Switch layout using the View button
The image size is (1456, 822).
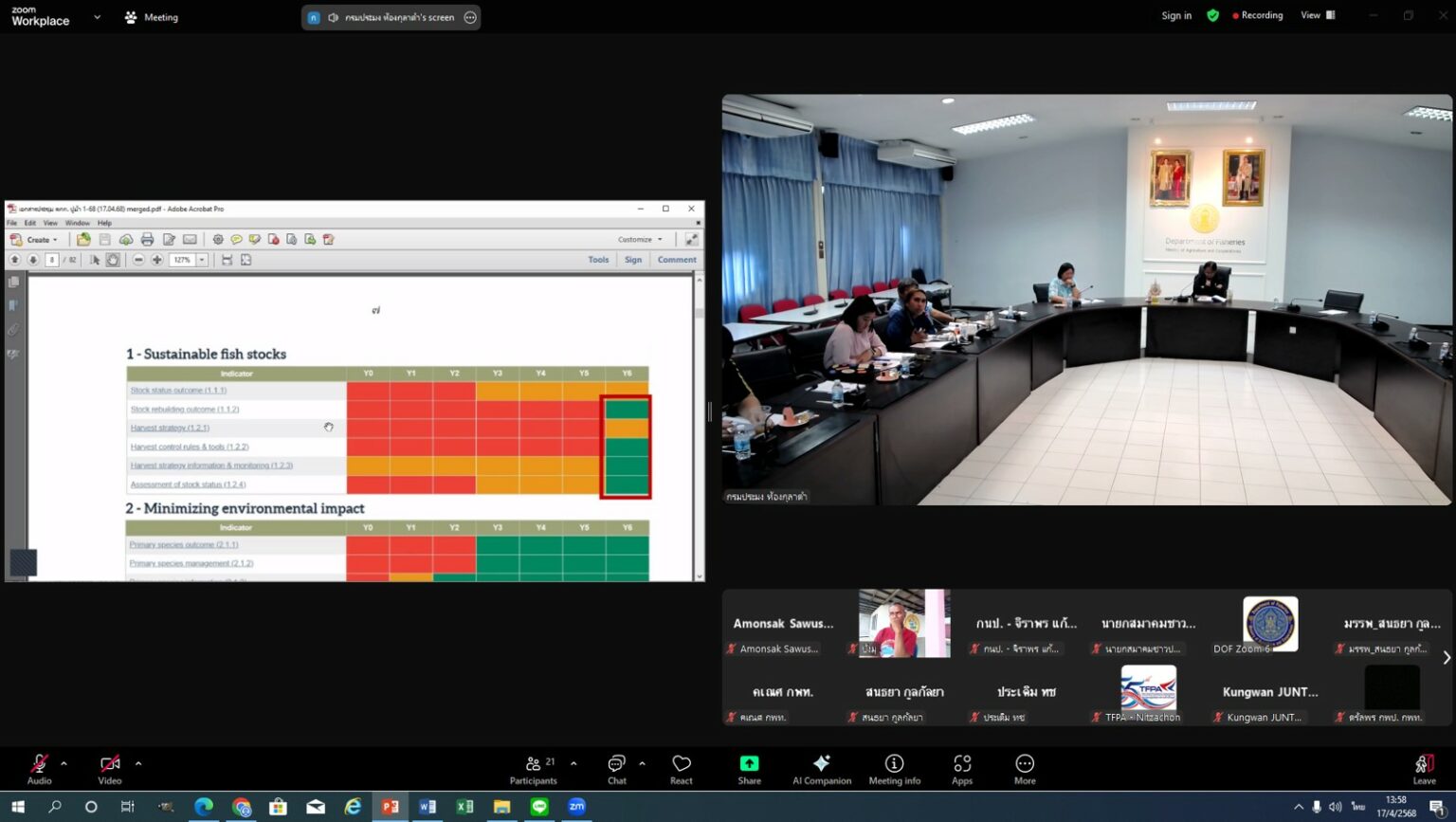tap(1317, 15)
